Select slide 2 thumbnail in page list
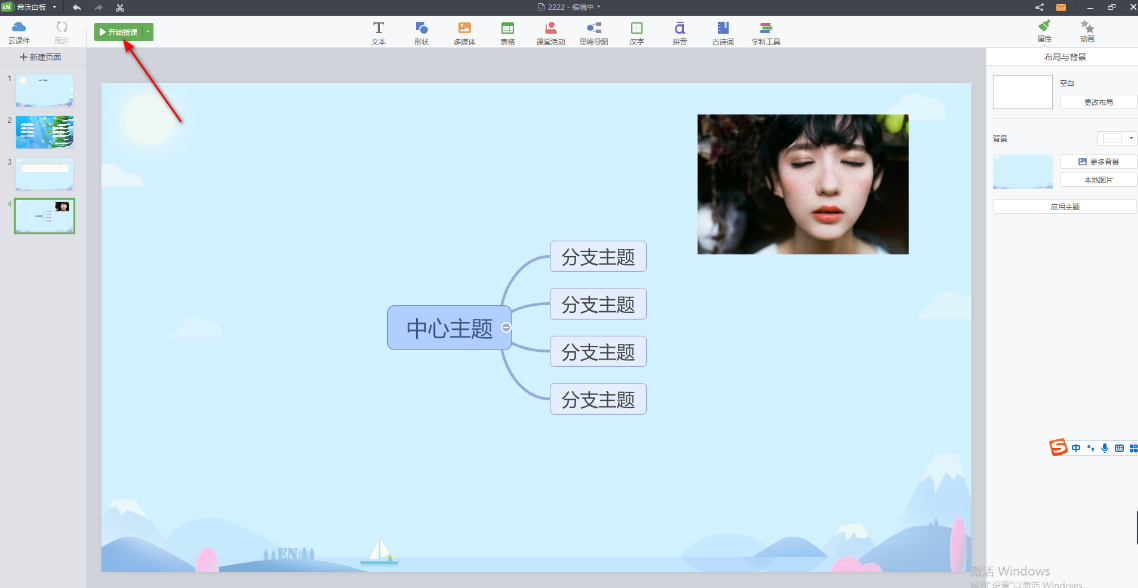Image resolution: width=1138 pixels, height=588 pixels. tap(45, 132)
